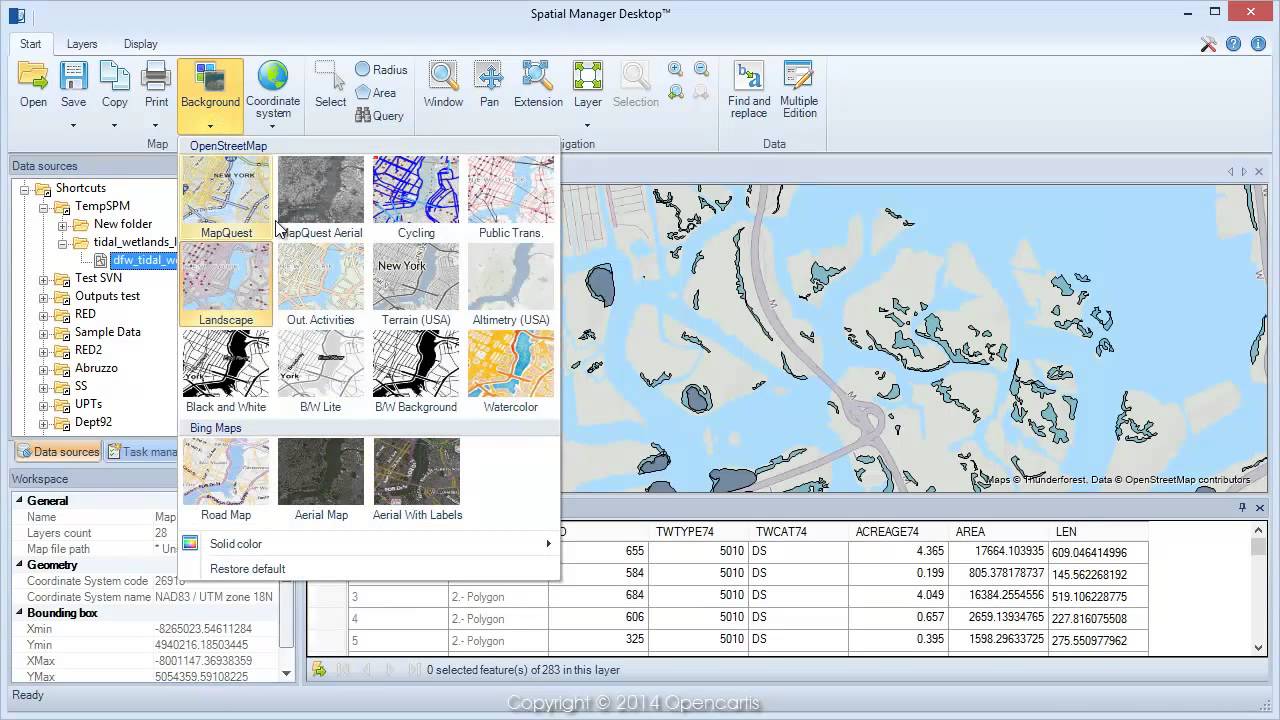The image size is (1280, 720).
Task: Collapse the General properties section
Action: point(19,501)
